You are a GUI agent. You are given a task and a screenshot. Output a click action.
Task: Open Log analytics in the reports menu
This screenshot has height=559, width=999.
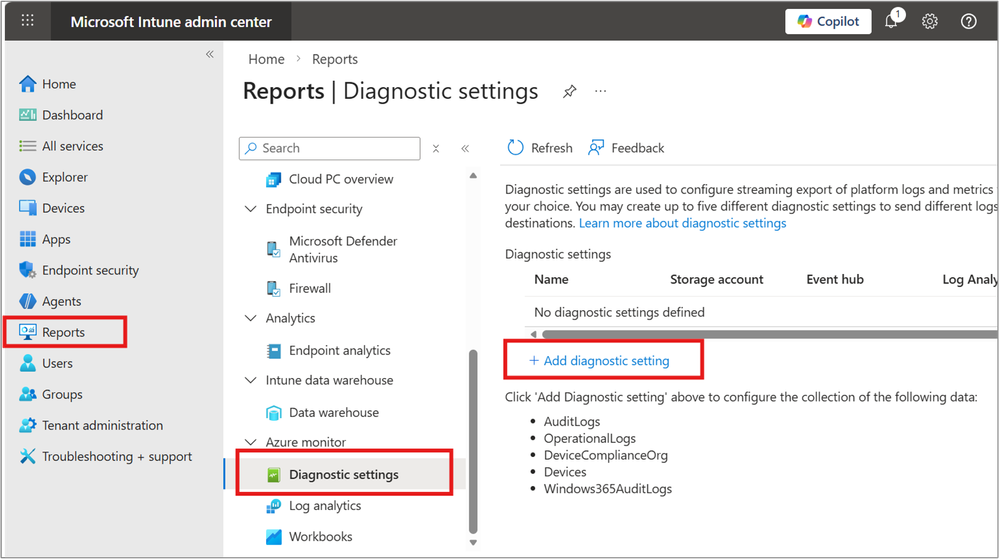[325, 506]
